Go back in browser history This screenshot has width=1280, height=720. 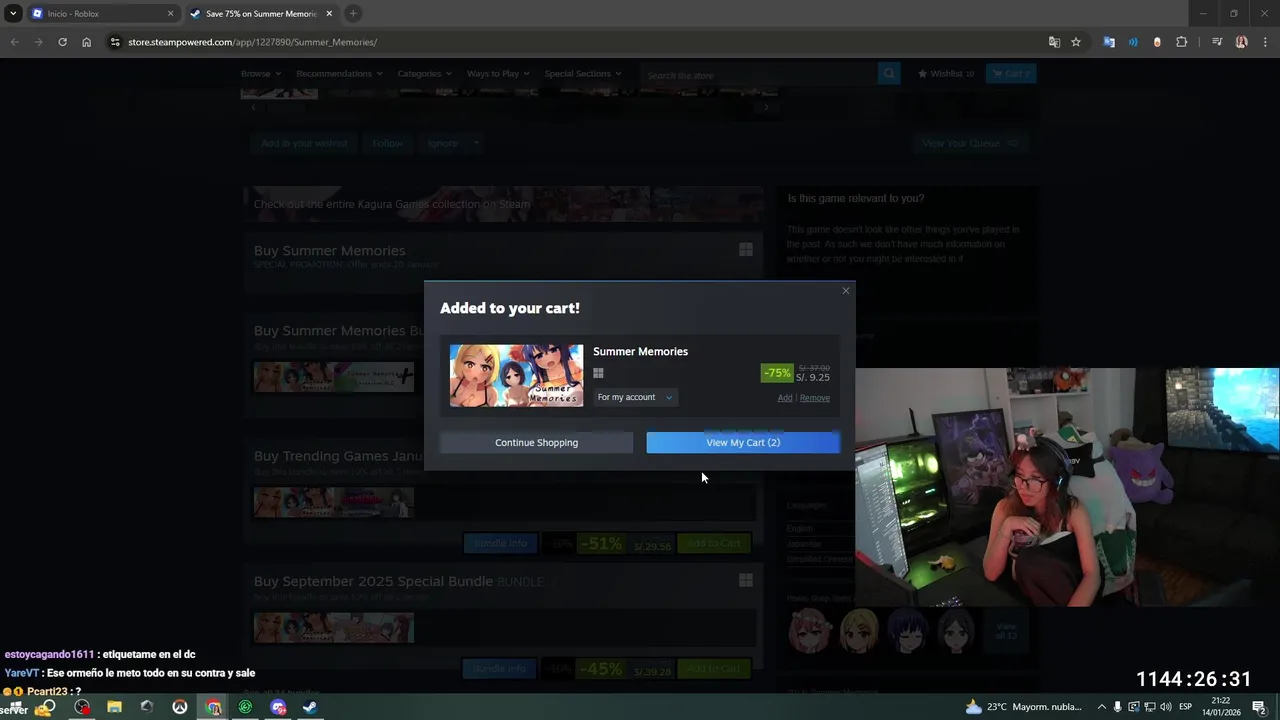[x=15, y=42]
